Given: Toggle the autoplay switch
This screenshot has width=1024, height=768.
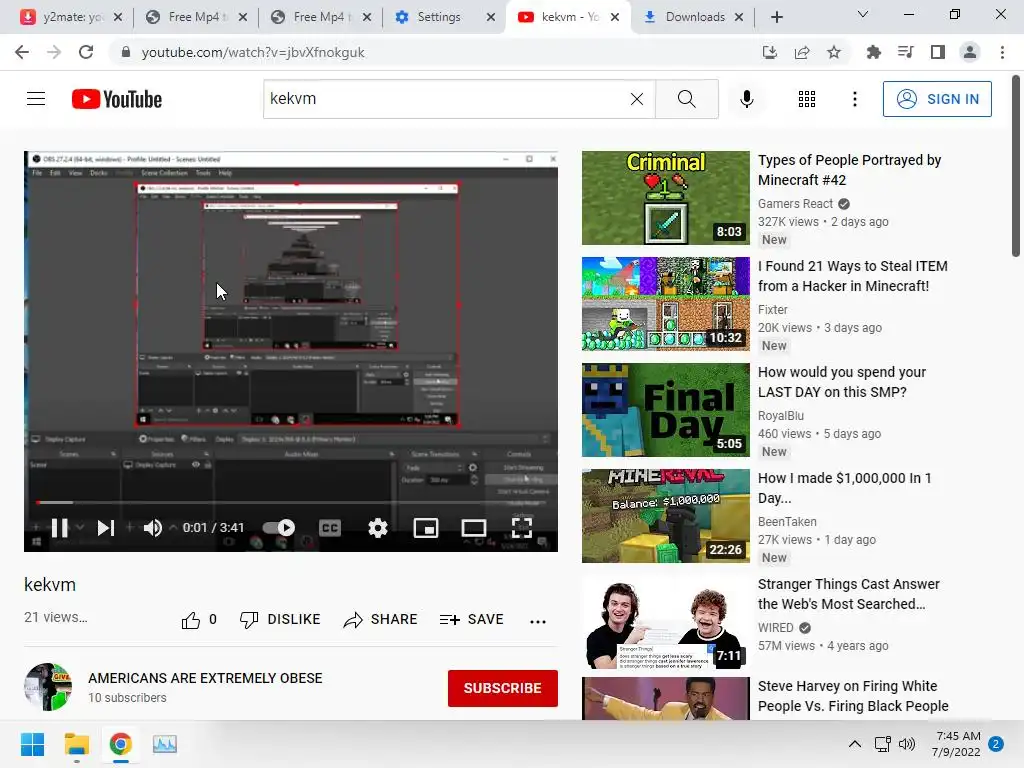Looking at the screenshot, I should (x=279, y=527).
